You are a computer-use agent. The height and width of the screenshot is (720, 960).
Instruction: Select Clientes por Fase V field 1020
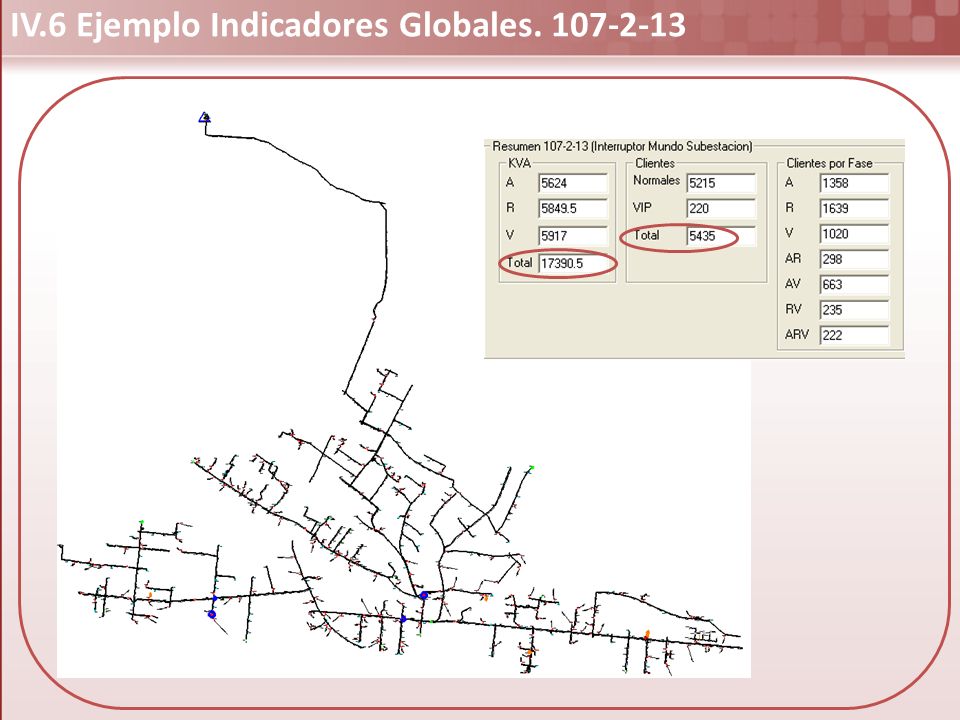click(x=854, y=234)
